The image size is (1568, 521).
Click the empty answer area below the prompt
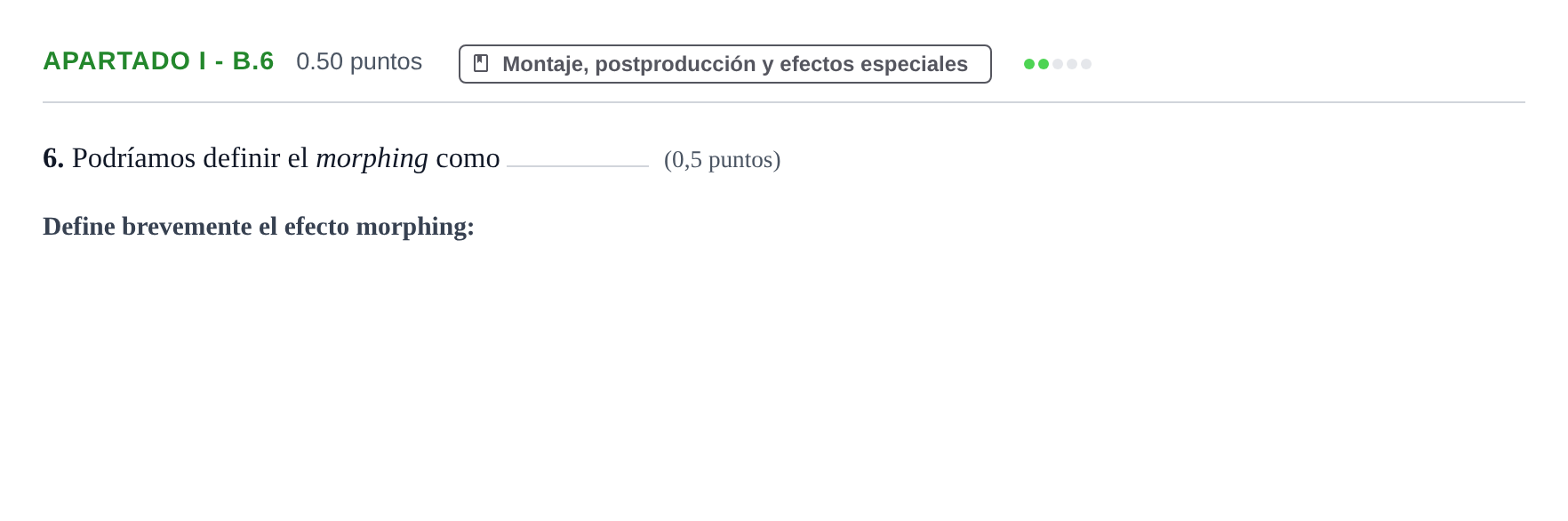click(784, 373)
